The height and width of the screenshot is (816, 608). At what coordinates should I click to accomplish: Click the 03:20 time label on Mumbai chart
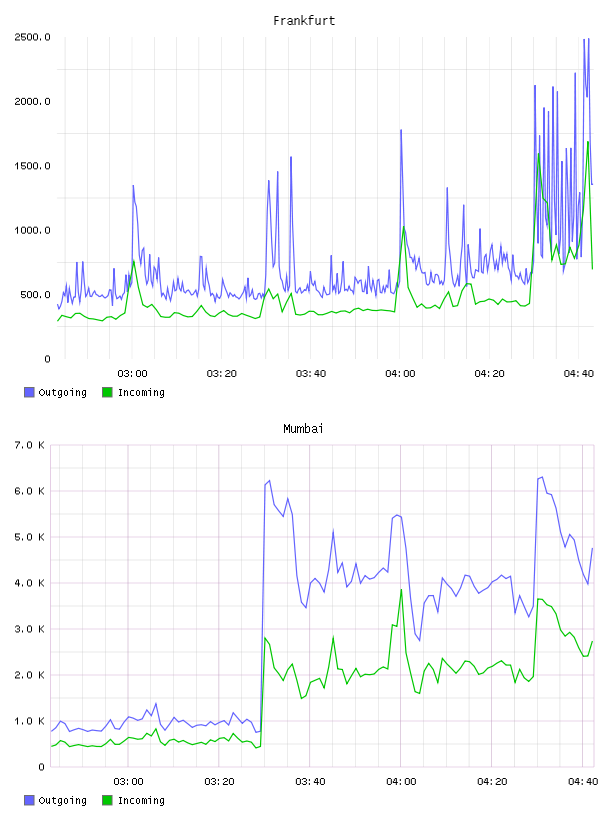(219, 782)
